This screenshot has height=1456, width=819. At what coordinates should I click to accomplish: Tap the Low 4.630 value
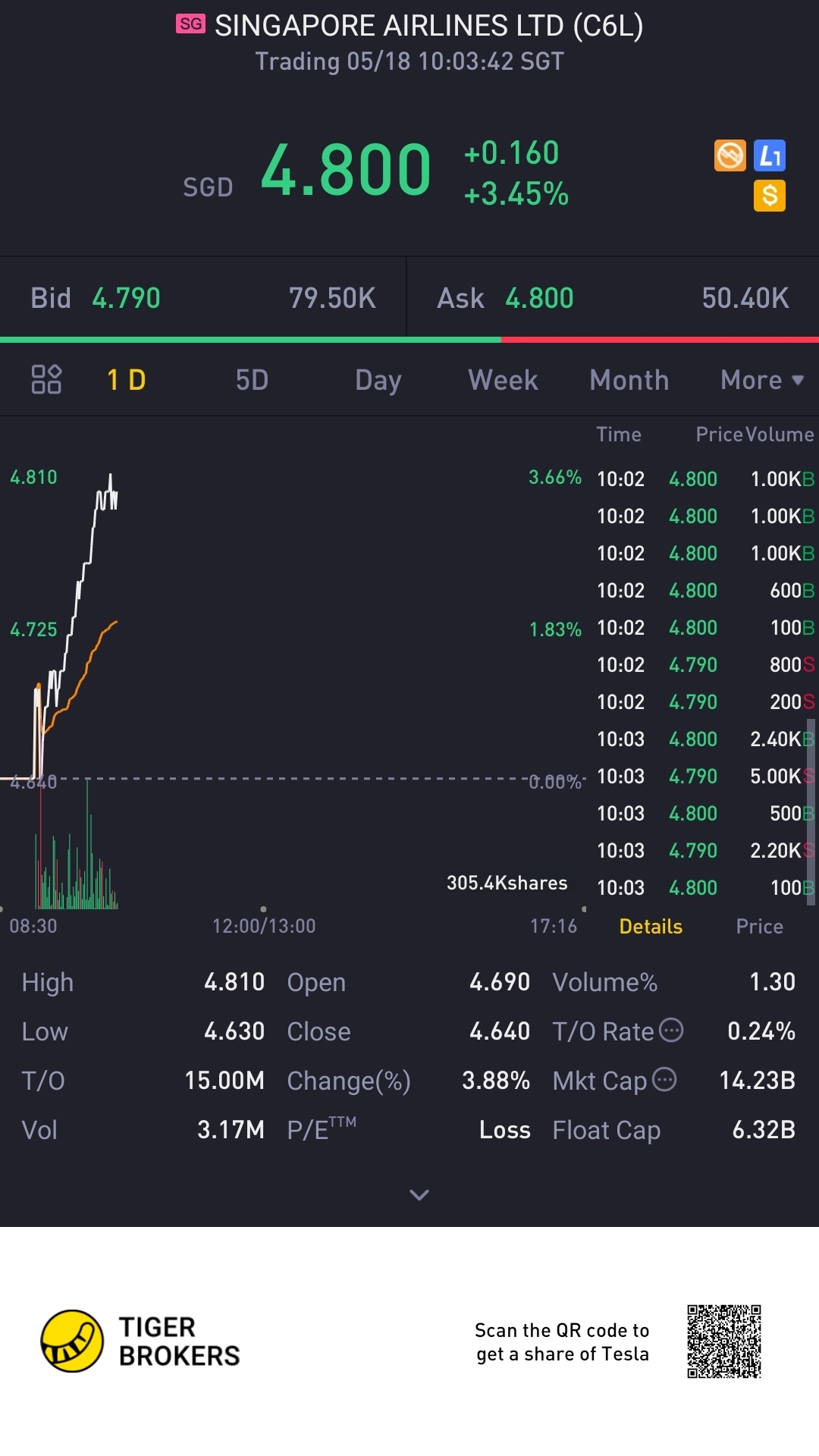[234, 1031]
